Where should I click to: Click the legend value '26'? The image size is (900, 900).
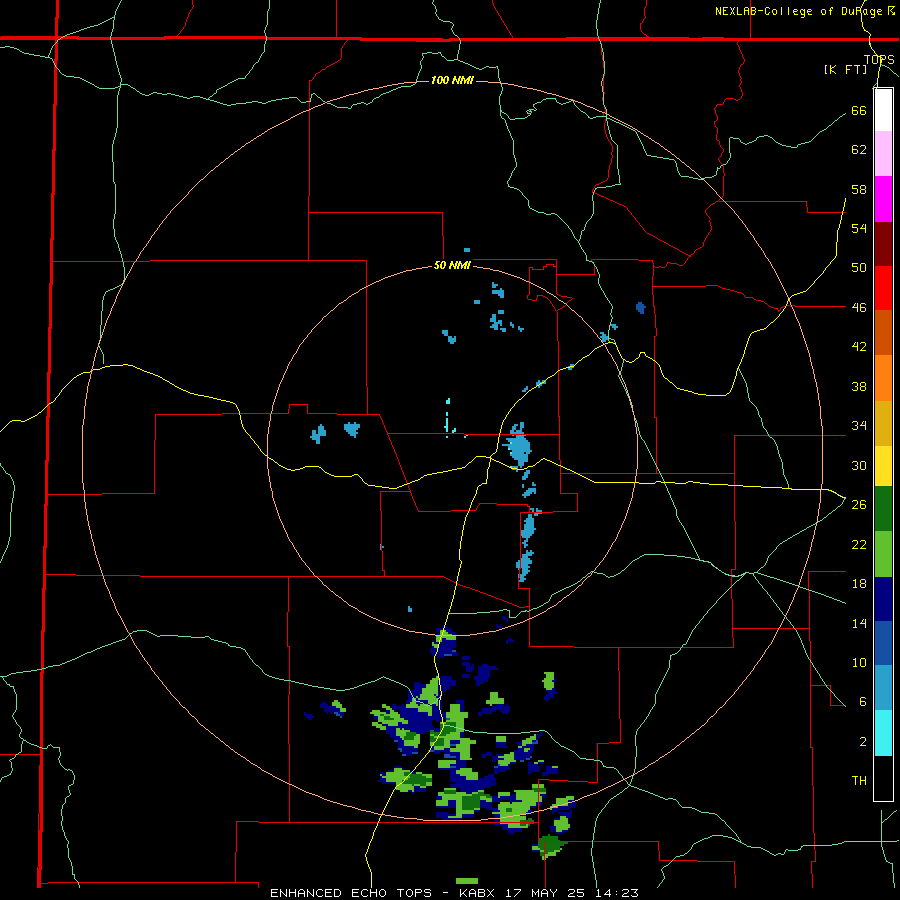point(859,505)
